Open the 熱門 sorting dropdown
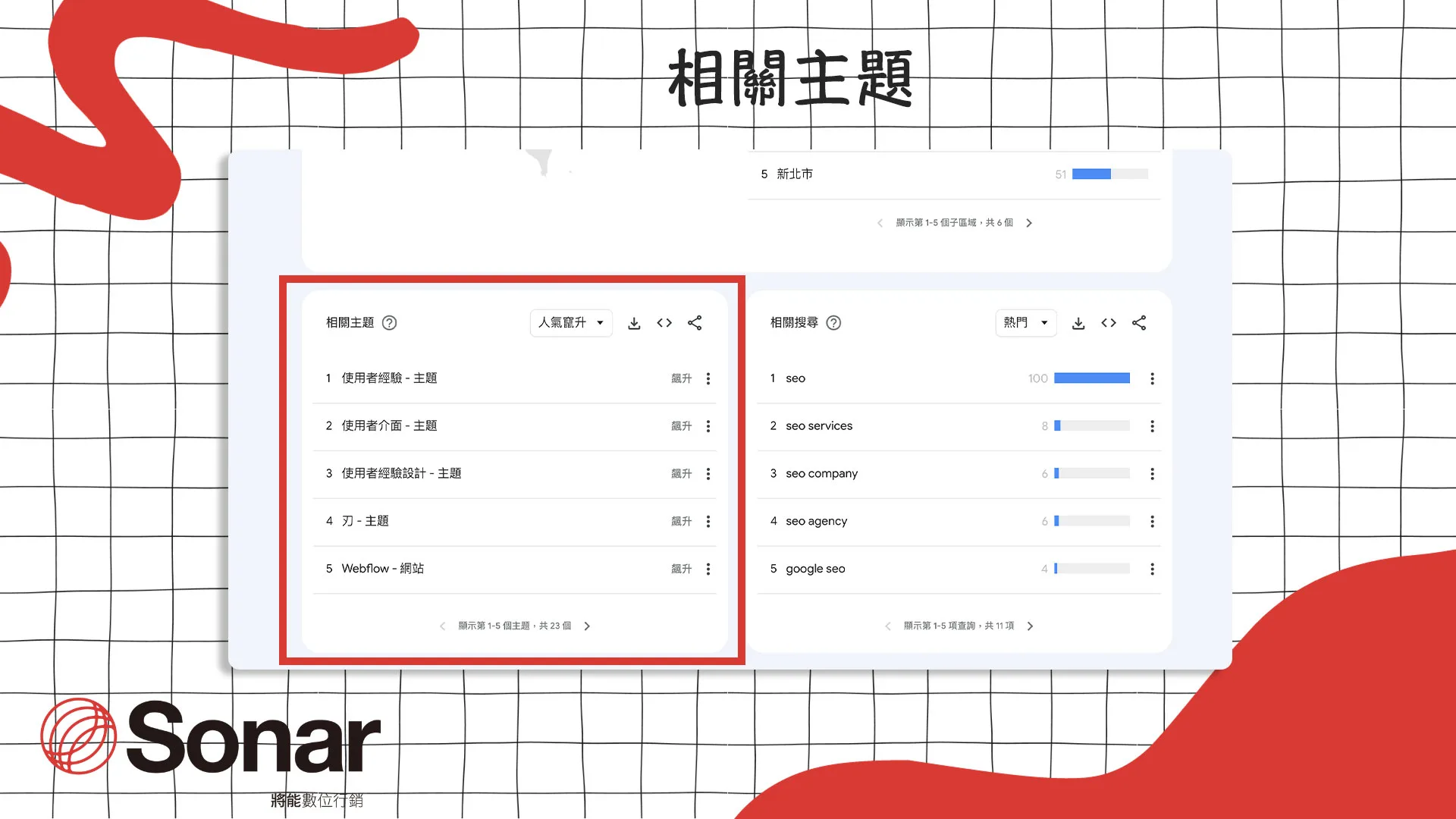 (1025, 323)
